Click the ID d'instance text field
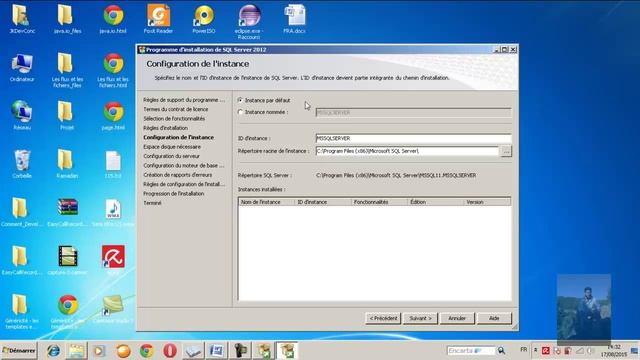The image size is (640, 360). [413, 138]
